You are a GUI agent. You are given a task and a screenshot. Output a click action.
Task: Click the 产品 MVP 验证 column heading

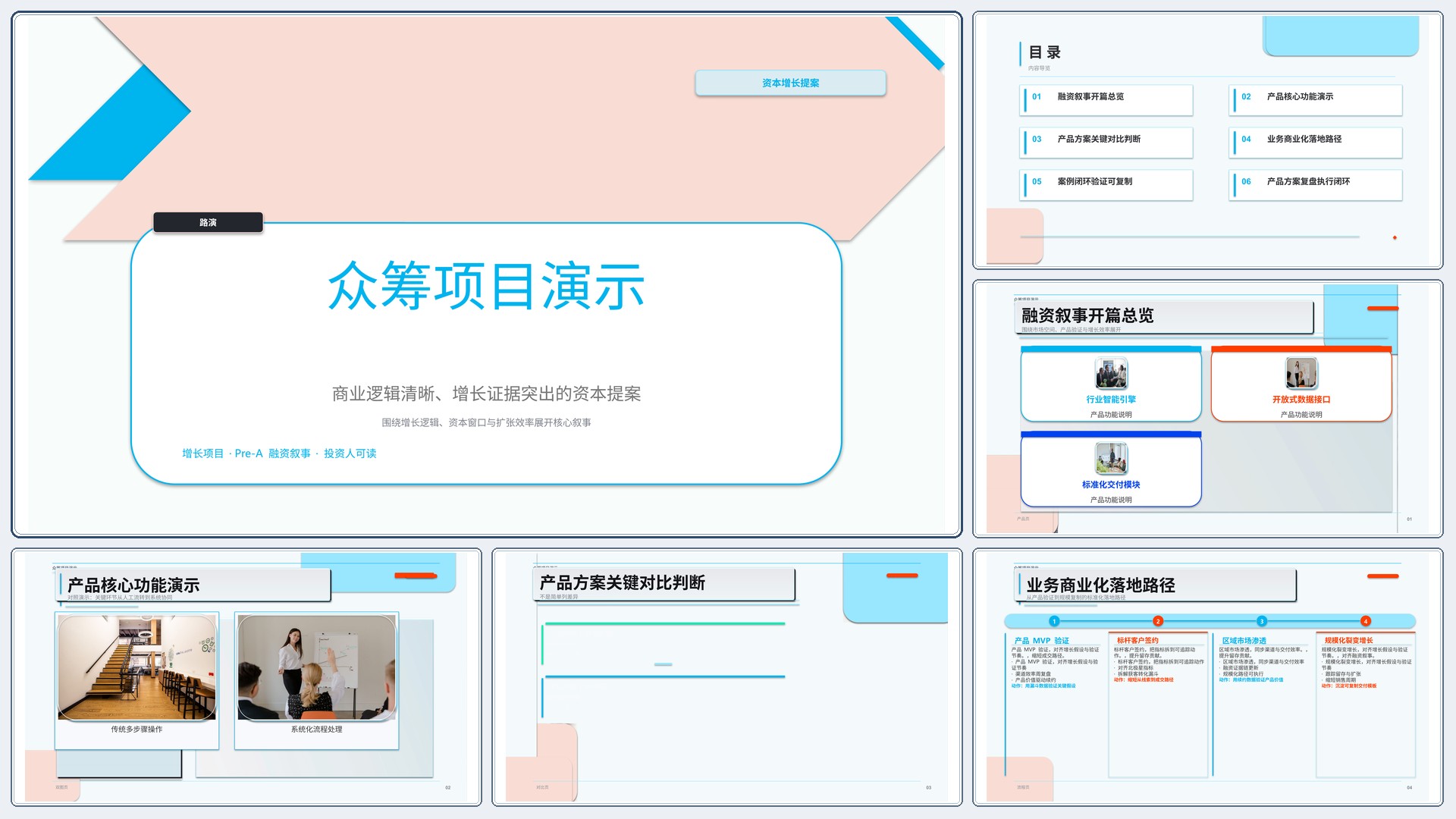pyautogui.click(x=1041, y=641)
